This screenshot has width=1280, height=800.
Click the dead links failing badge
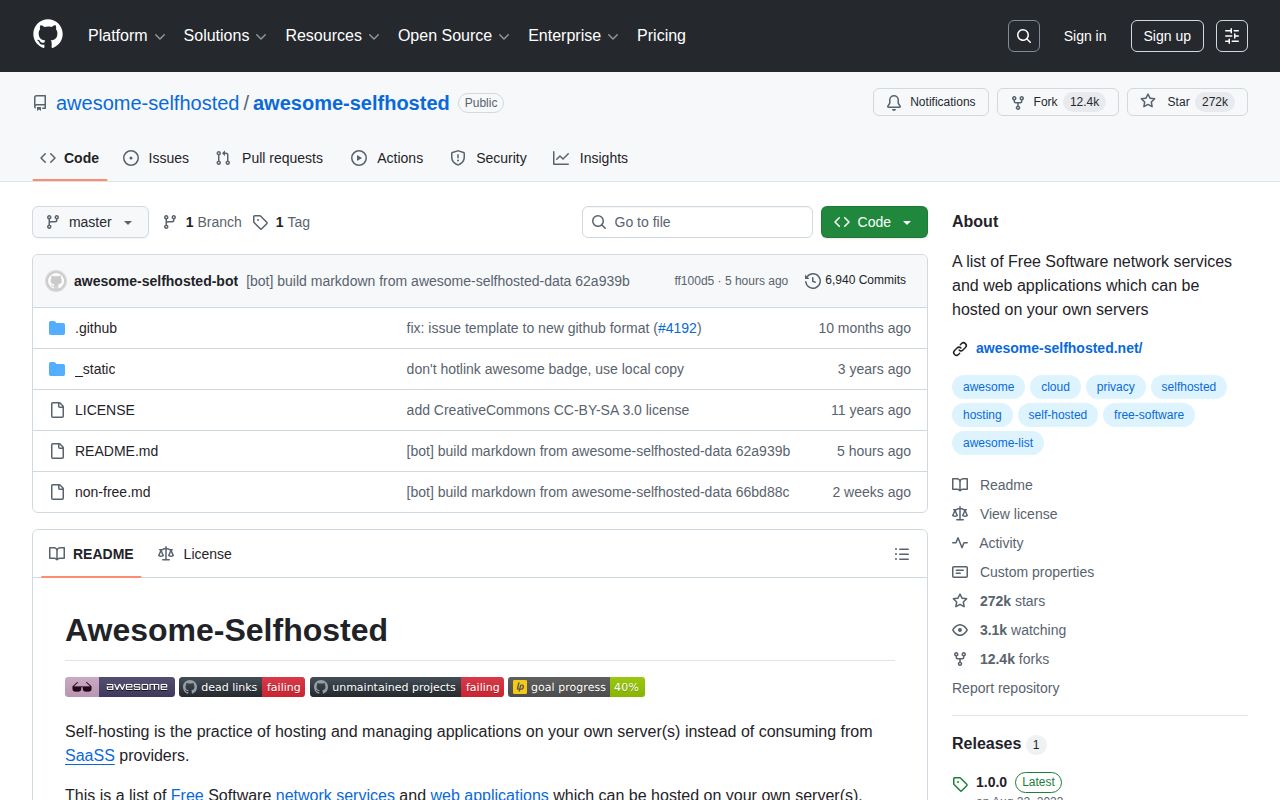coord(241,687)
